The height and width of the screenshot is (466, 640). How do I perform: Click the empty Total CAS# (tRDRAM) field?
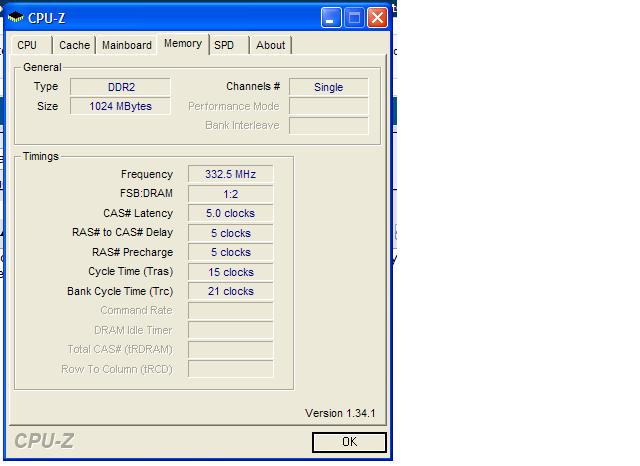pos(231,350)
